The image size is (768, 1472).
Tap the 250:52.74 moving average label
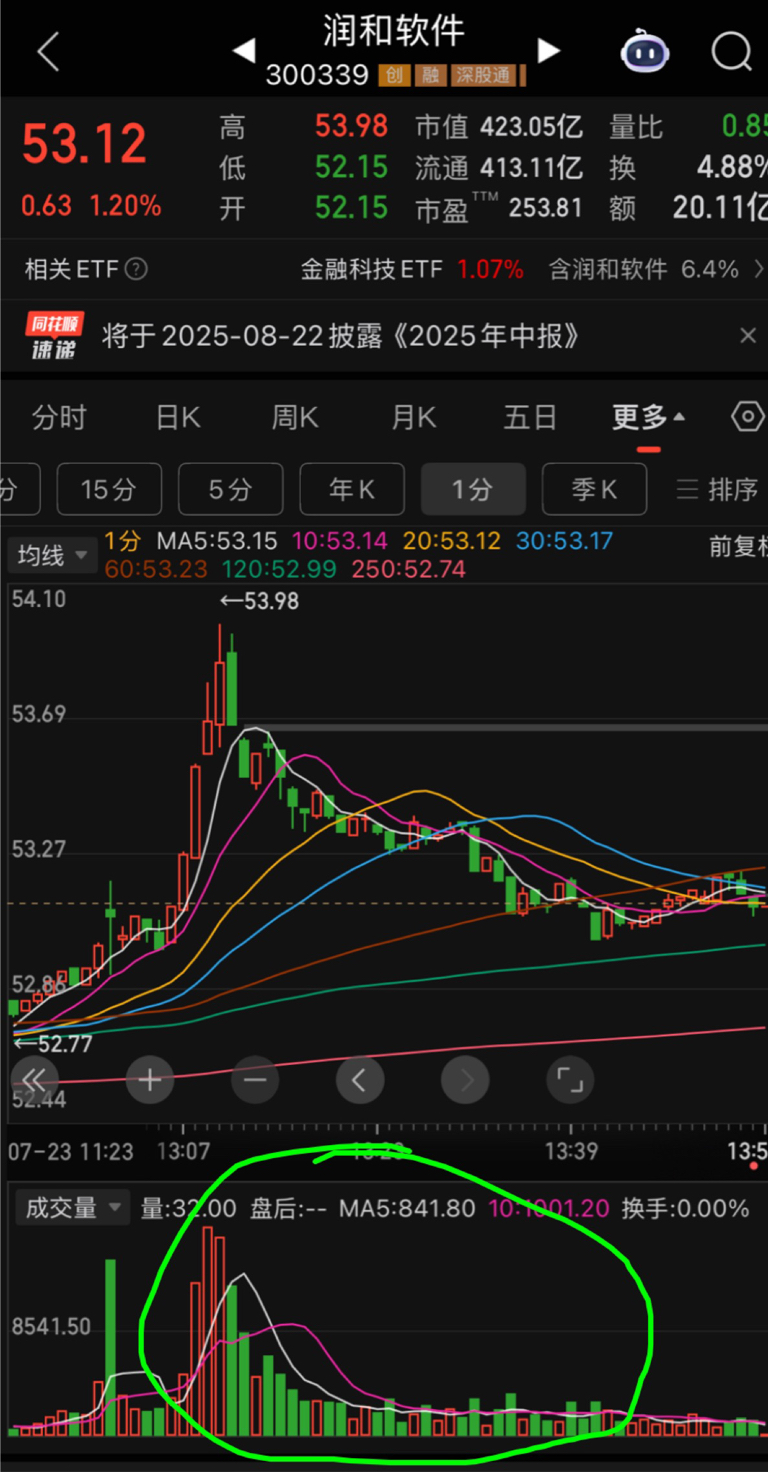tap(409, 569)
